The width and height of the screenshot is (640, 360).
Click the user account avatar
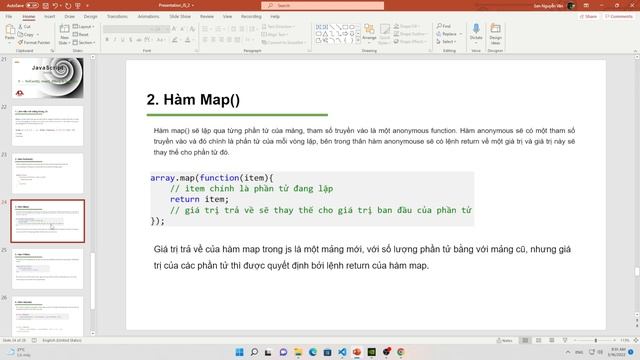coord(571,6)
